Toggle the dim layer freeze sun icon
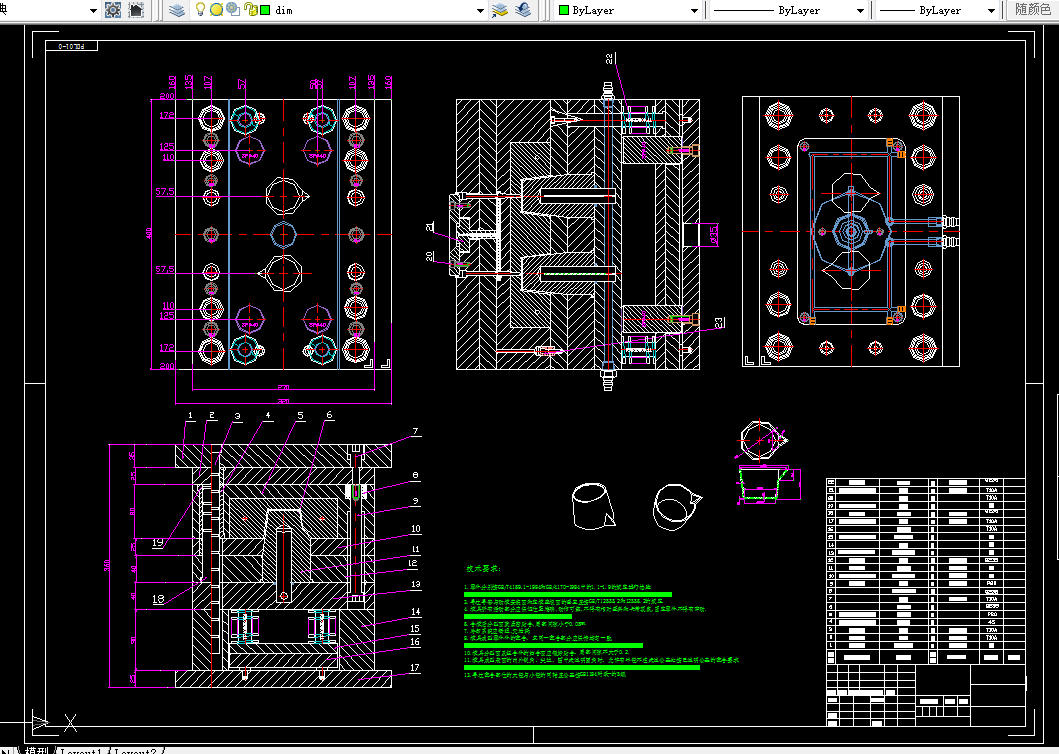Viewport: 1059px width, 754px height. point(216,10)
